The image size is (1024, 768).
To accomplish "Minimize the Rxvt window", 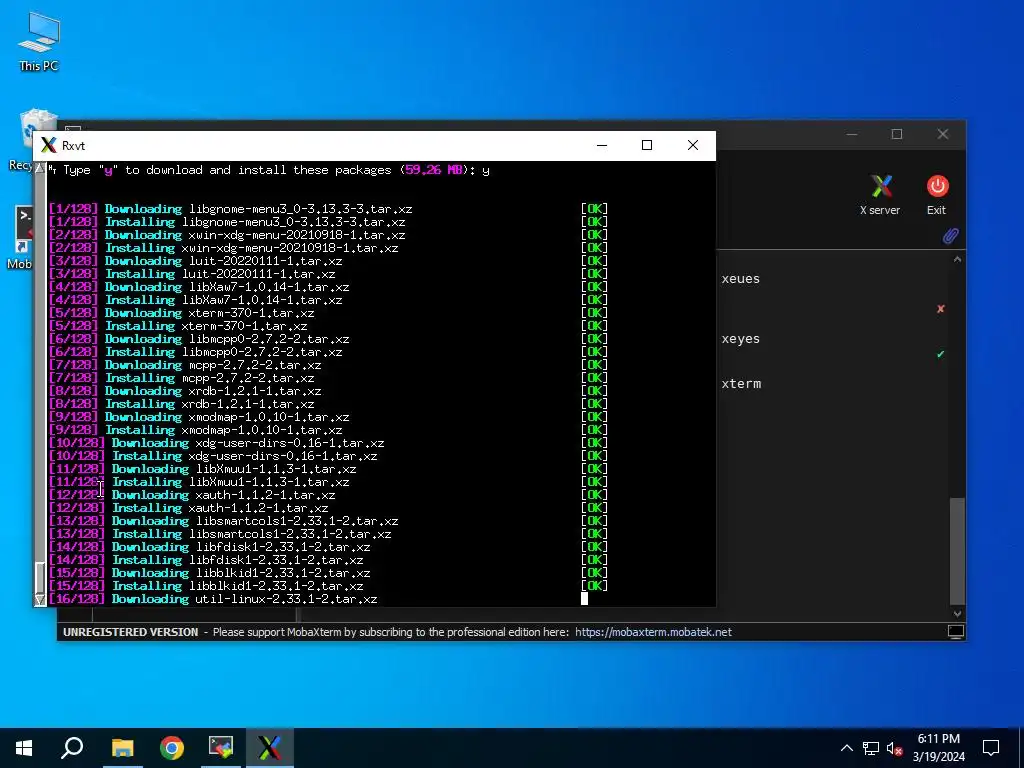I will click(x=602, y=145).
